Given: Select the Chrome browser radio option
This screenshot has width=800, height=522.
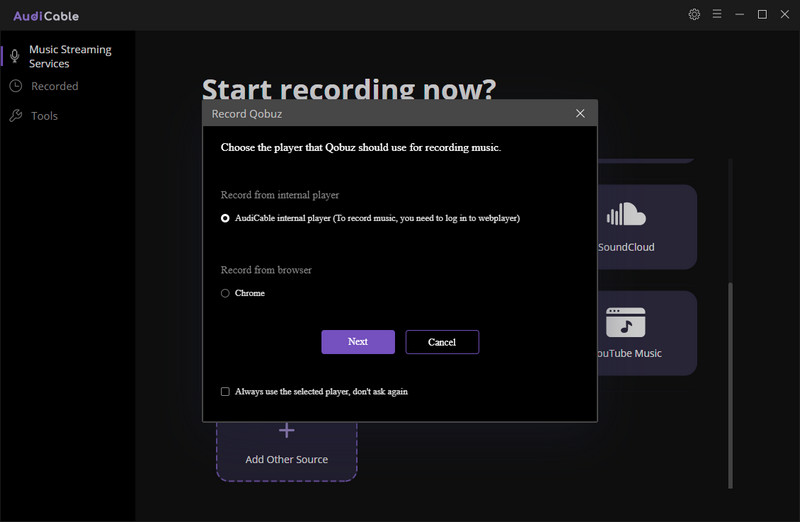Looking at the screenshot, I should pos(225,293).
